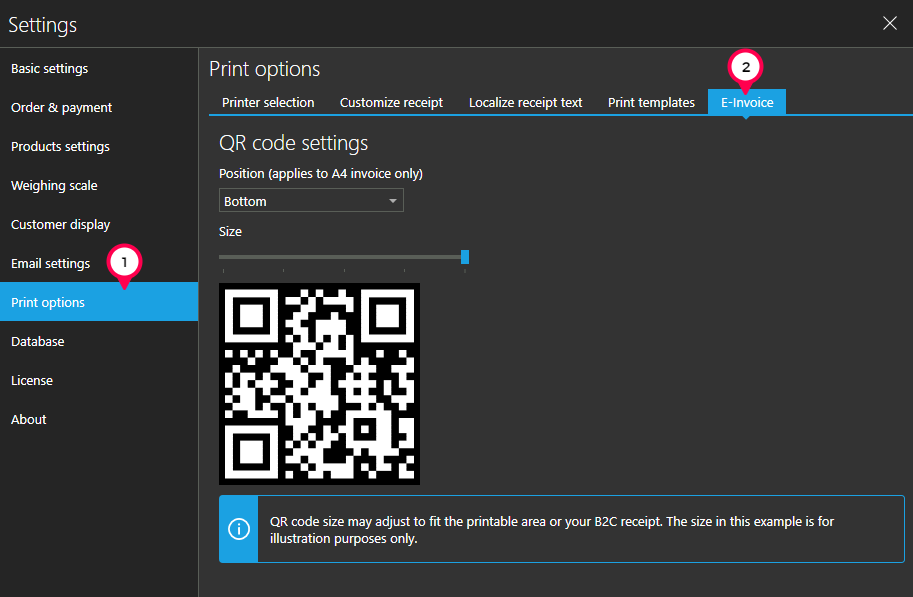Open Localize receipt text tab
913x597 pixels.
tap(525, 102)
